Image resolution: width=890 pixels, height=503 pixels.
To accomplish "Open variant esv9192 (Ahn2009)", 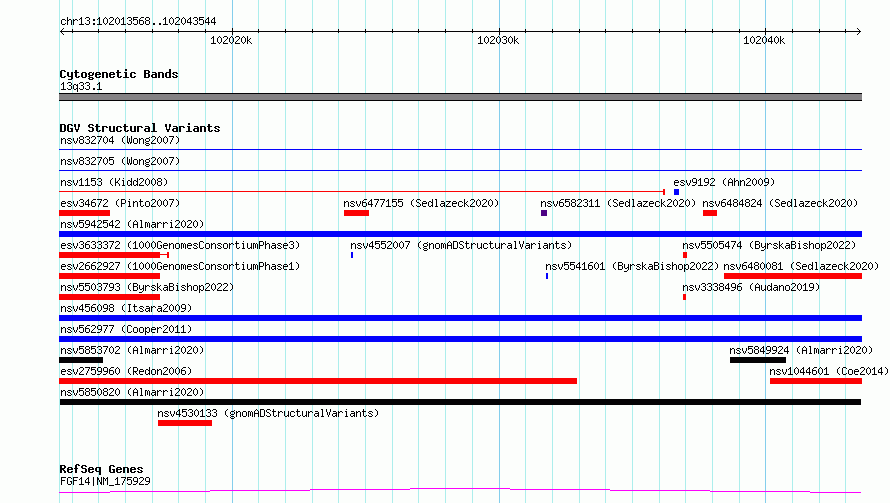I will (724, 182).
